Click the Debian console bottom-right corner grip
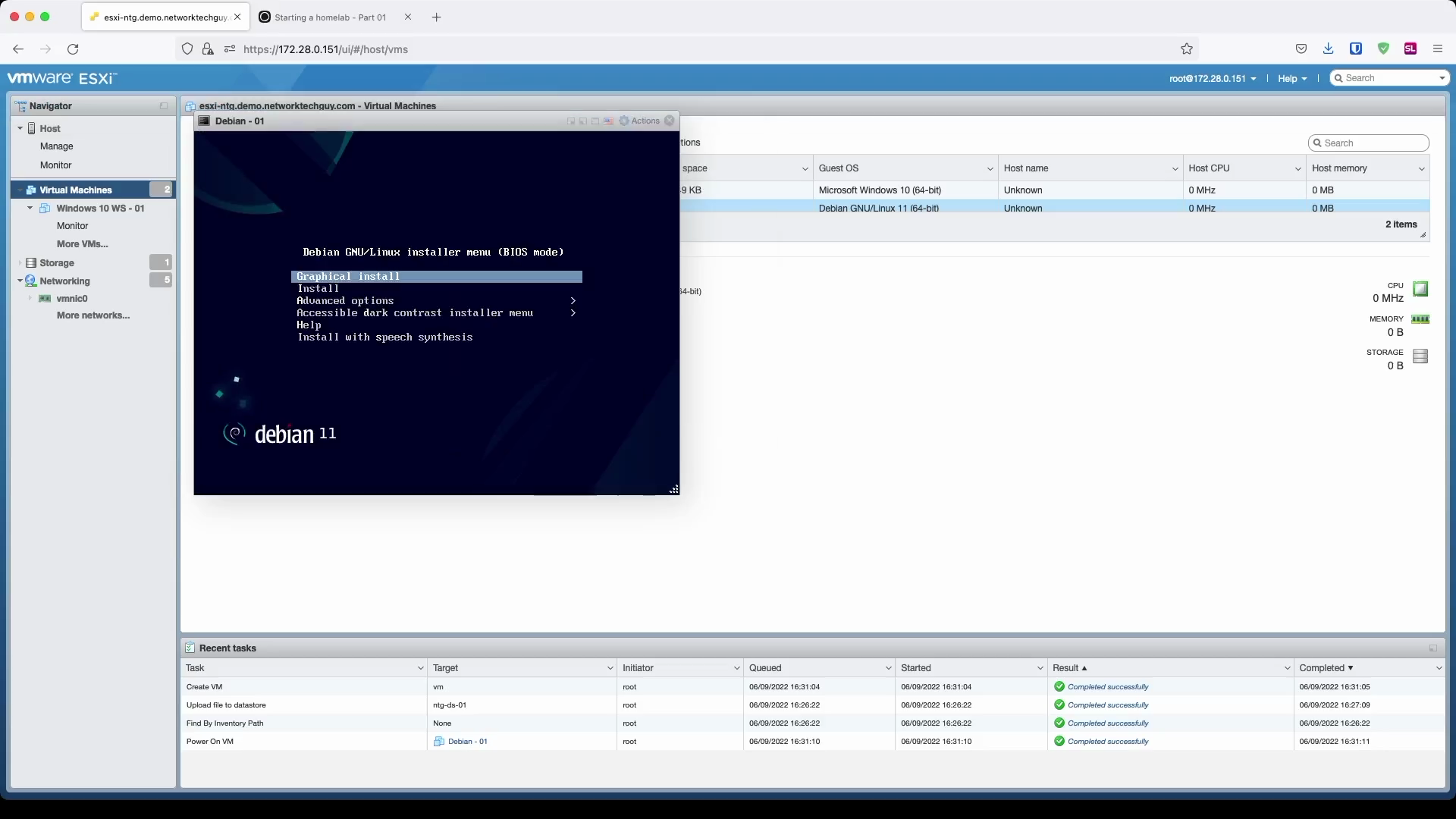1456x819 pixels. click(673, 490)
